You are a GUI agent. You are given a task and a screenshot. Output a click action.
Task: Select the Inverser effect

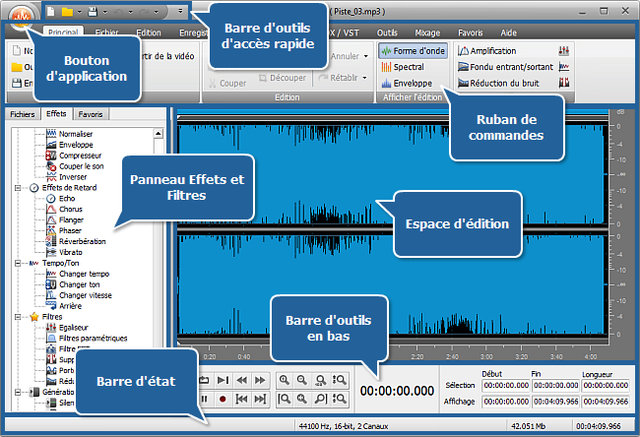coord(67,177)
